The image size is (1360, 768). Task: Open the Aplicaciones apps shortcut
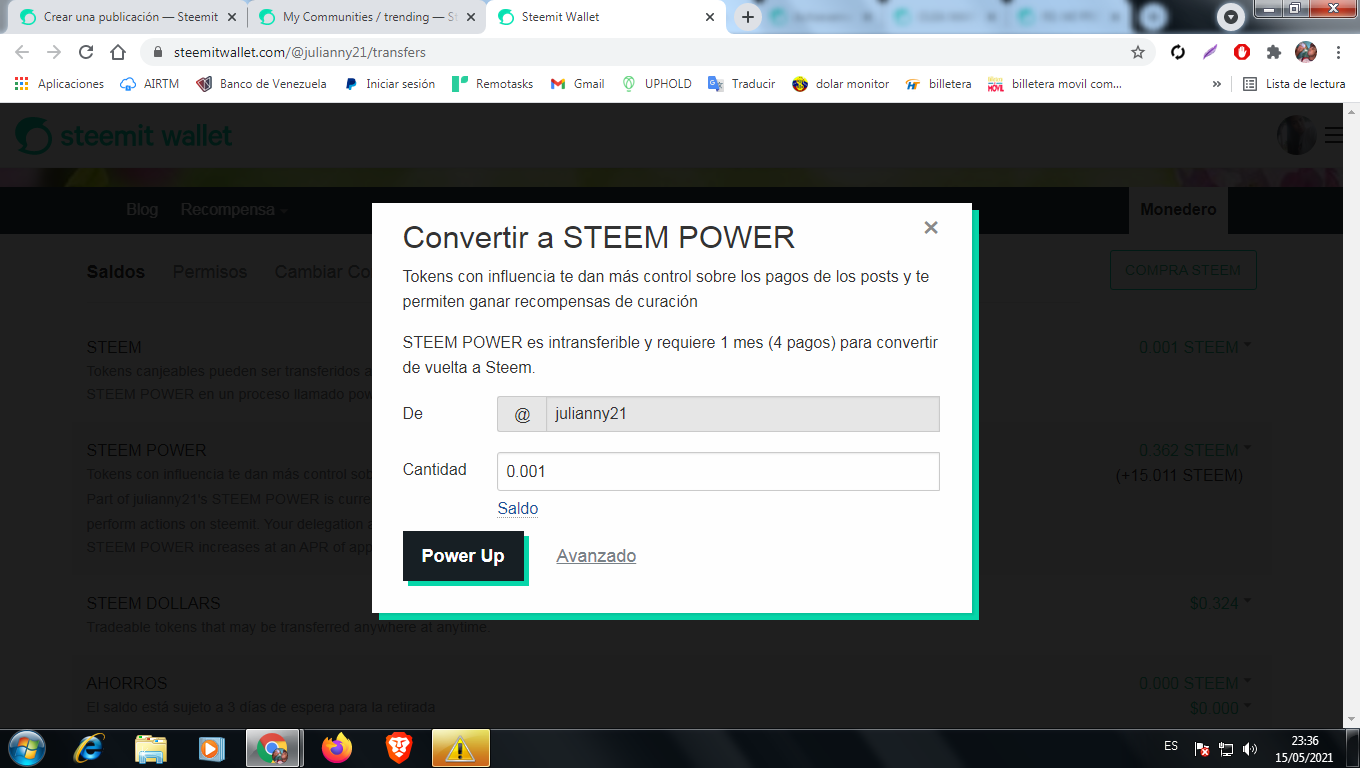(x=59, y=84)
